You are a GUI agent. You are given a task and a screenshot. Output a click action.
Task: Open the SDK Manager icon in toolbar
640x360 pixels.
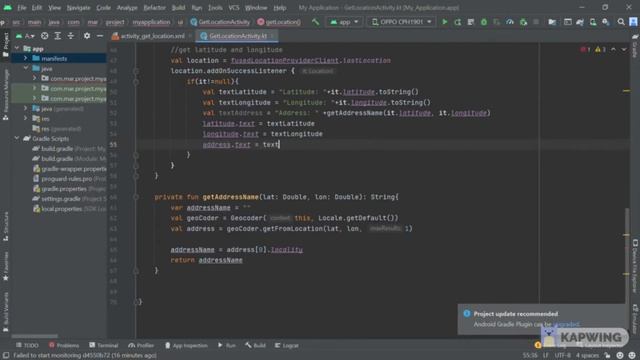pos(606,22)
